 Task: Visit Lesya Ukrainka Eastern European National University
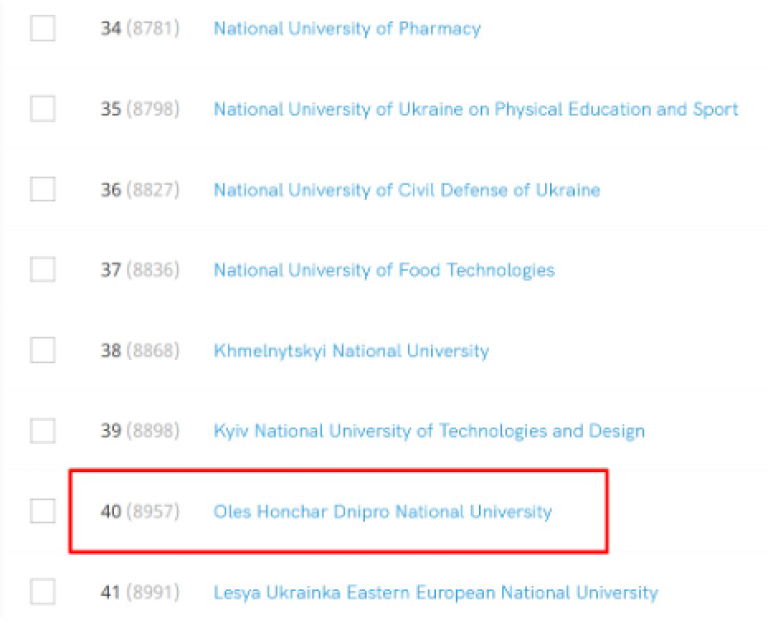pyautogui.click(x=435, y=592)
